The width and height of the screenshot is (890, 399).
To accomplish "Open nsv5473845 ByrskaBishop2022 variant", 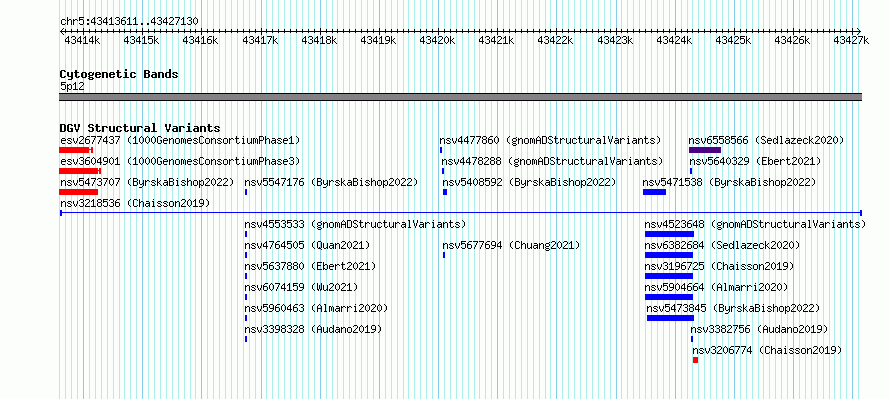I will pos(733,308).
